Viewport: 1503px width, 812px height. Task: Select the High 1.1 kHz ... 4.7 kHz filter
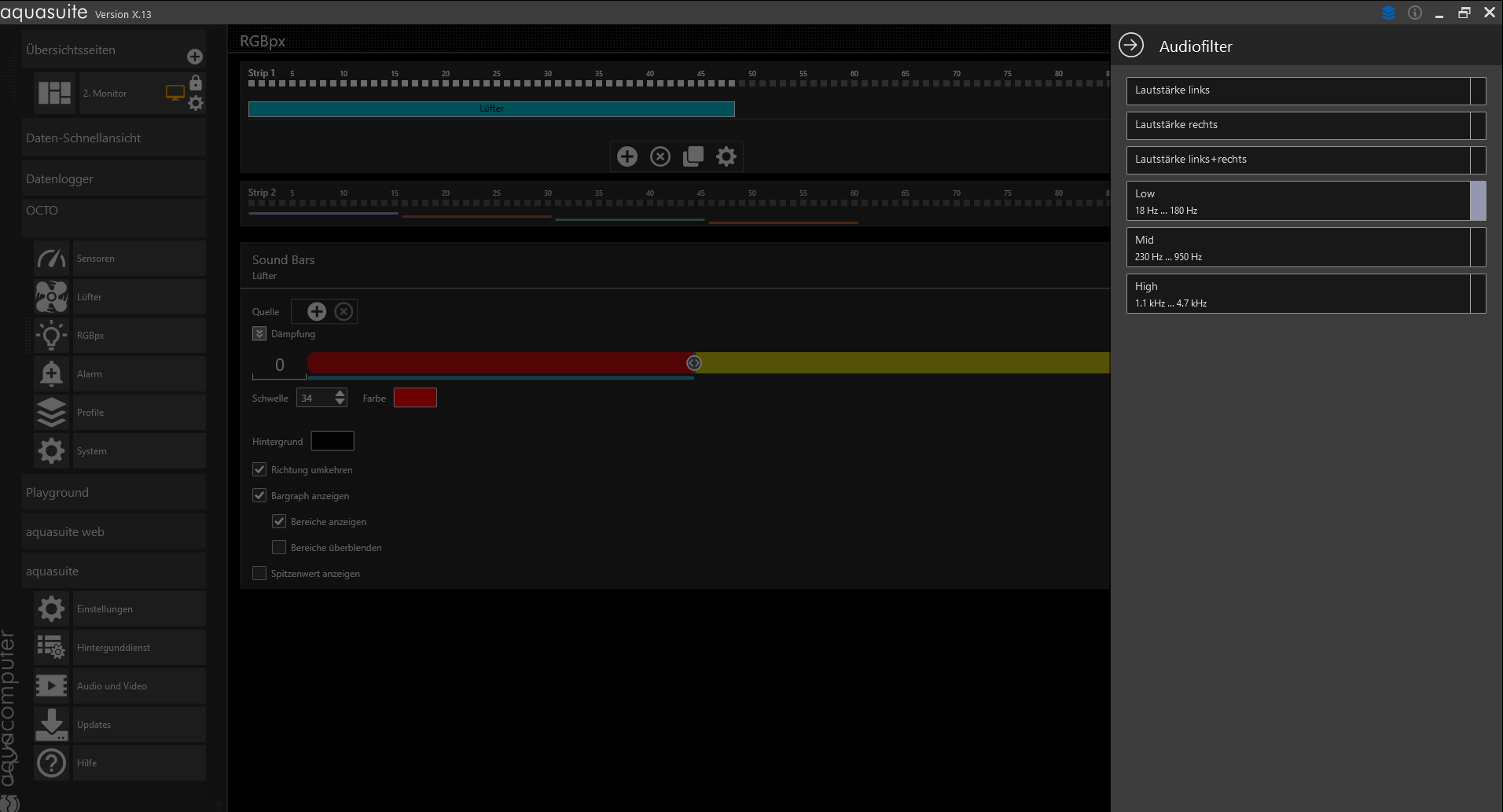point(1306,294)
